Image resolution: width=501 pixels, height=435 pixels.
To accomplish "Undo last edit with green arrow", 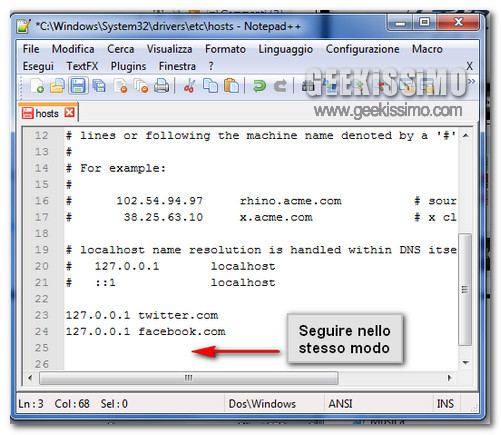I will click(259, 86).
